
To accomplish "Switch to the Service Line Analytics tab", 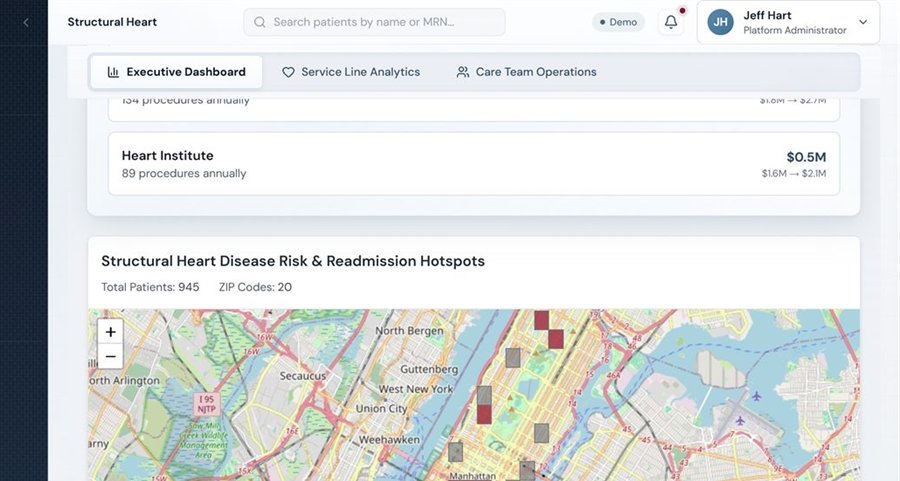I will (351, 72).
